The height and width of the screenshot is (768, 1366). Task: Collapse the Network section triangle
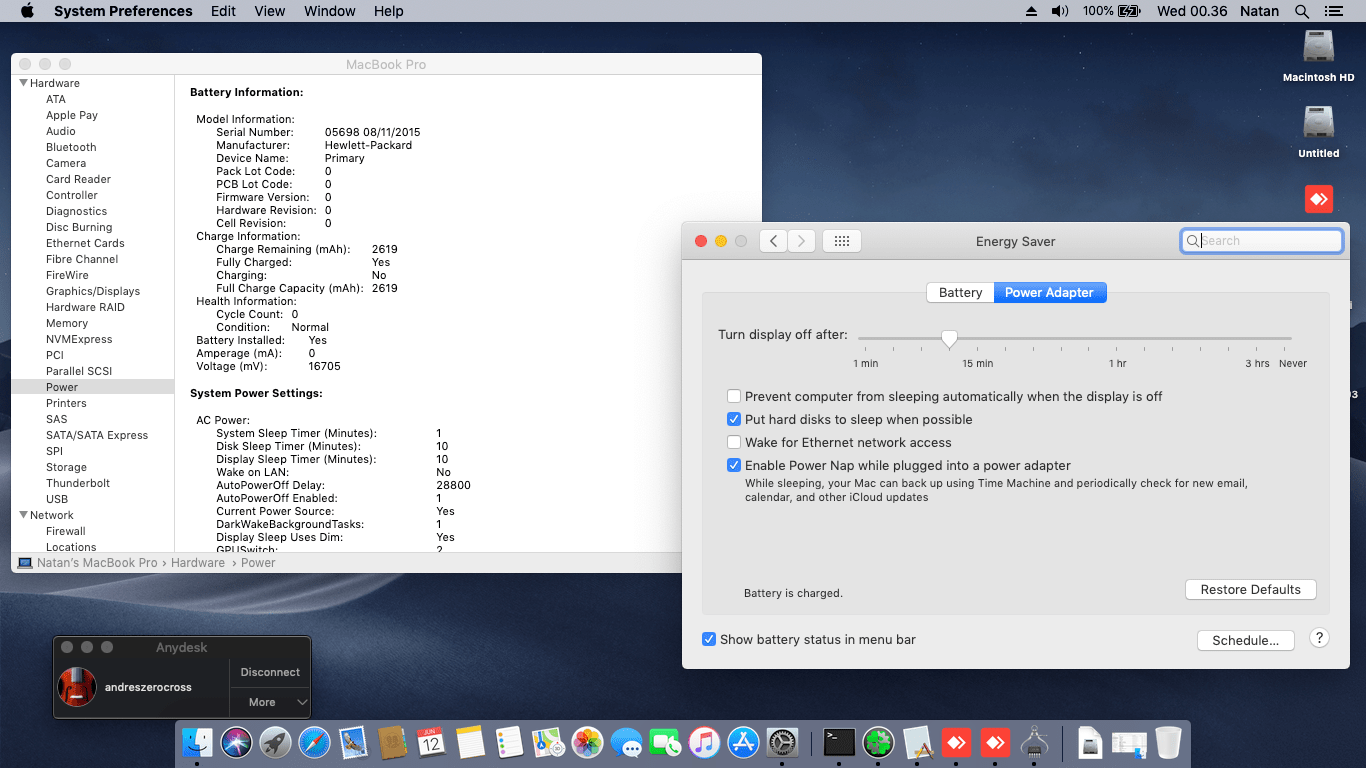coord(23,515)
